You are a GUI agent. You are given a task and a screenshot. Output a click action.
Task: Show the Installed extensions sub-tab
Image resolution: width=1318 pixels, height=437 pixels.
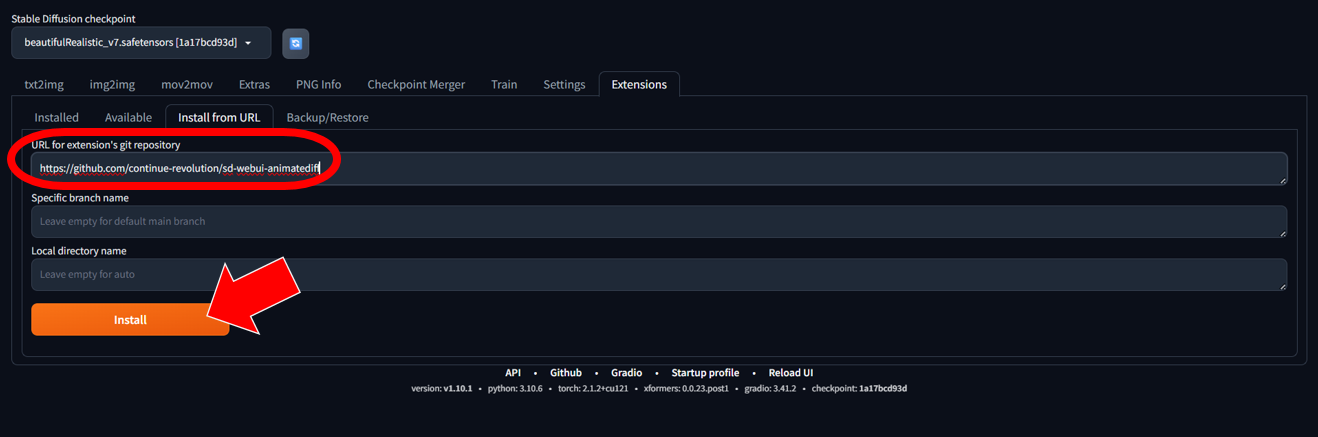pyautogui.click(x=57, y=118)
